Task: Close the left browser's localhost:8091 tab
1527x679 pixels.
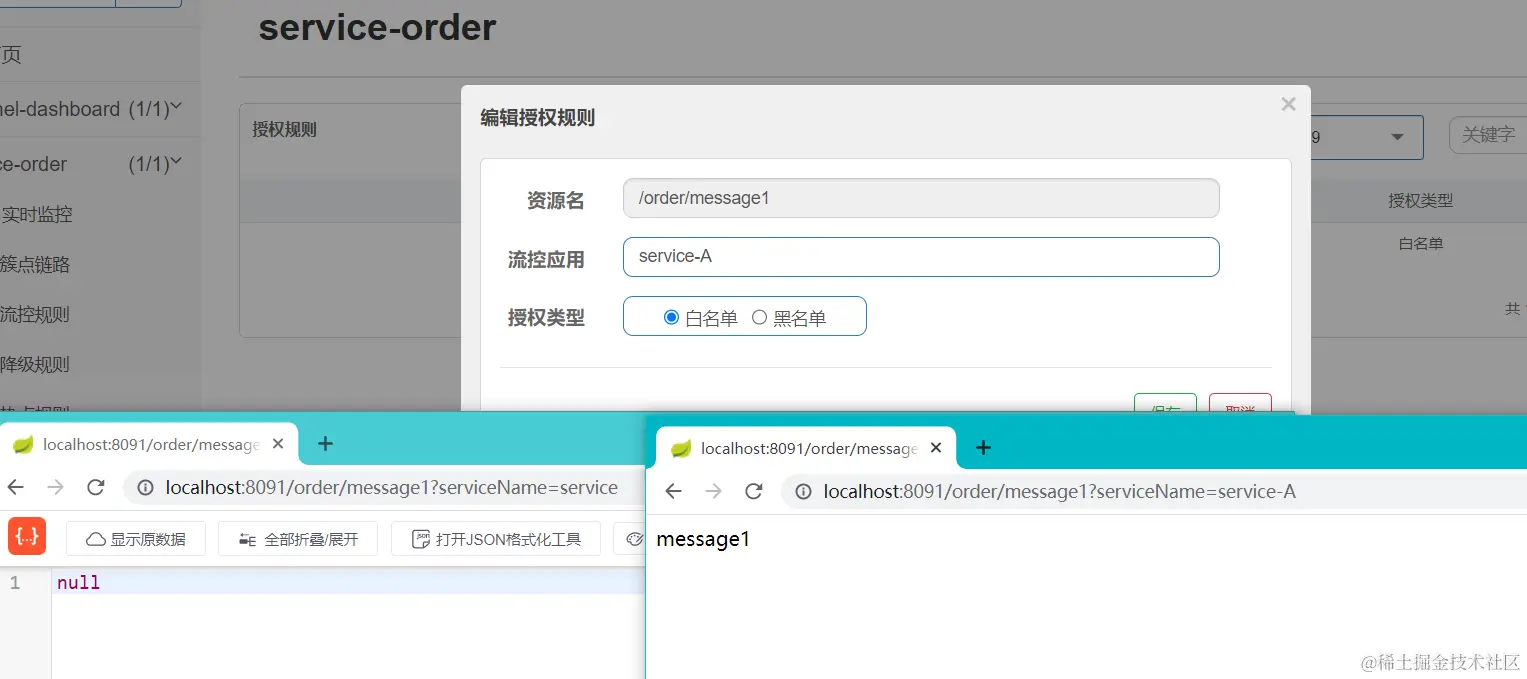Action: [278, 444]
